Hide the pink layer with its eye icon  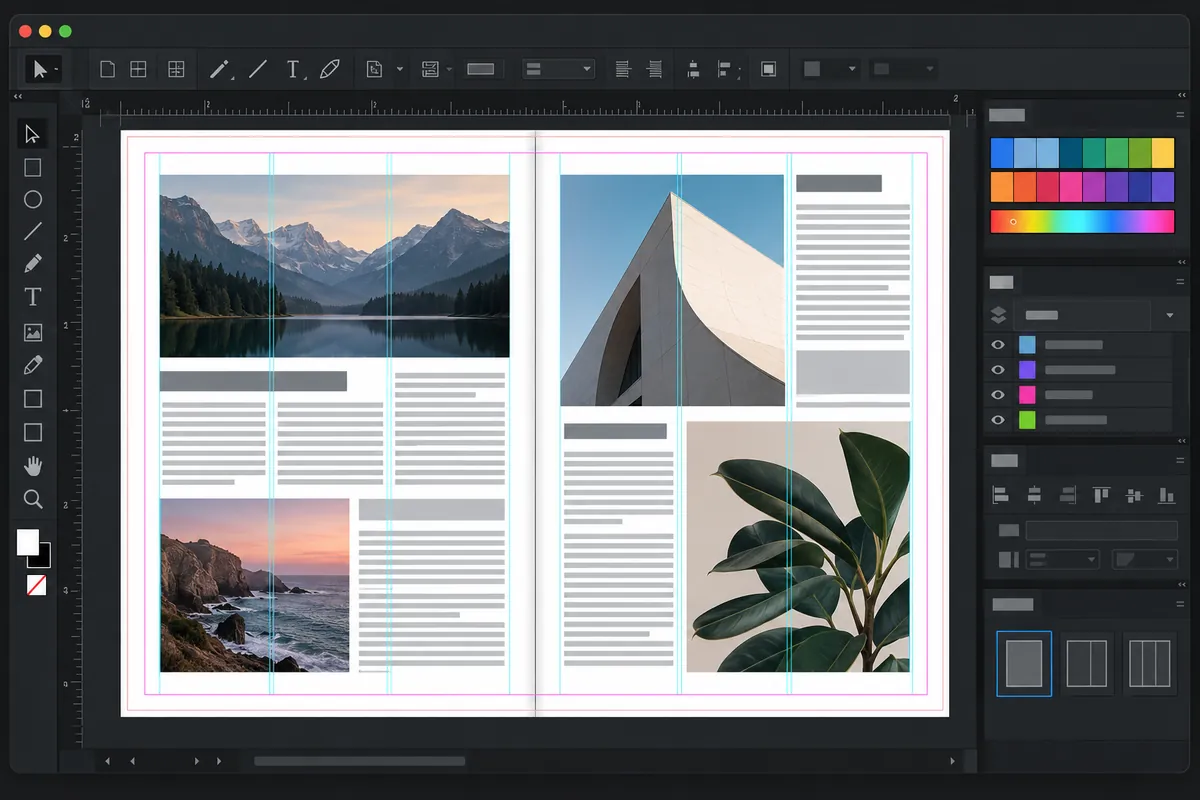(x=997, y=395)
